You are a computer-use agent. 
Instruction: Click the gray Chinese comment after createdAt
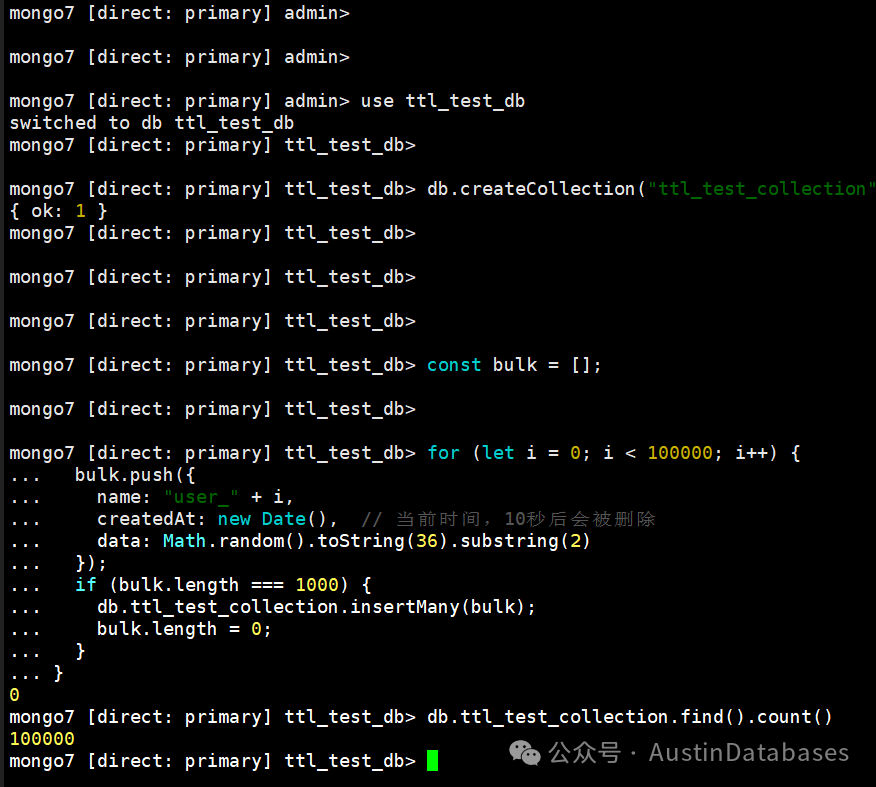[508, 519]
